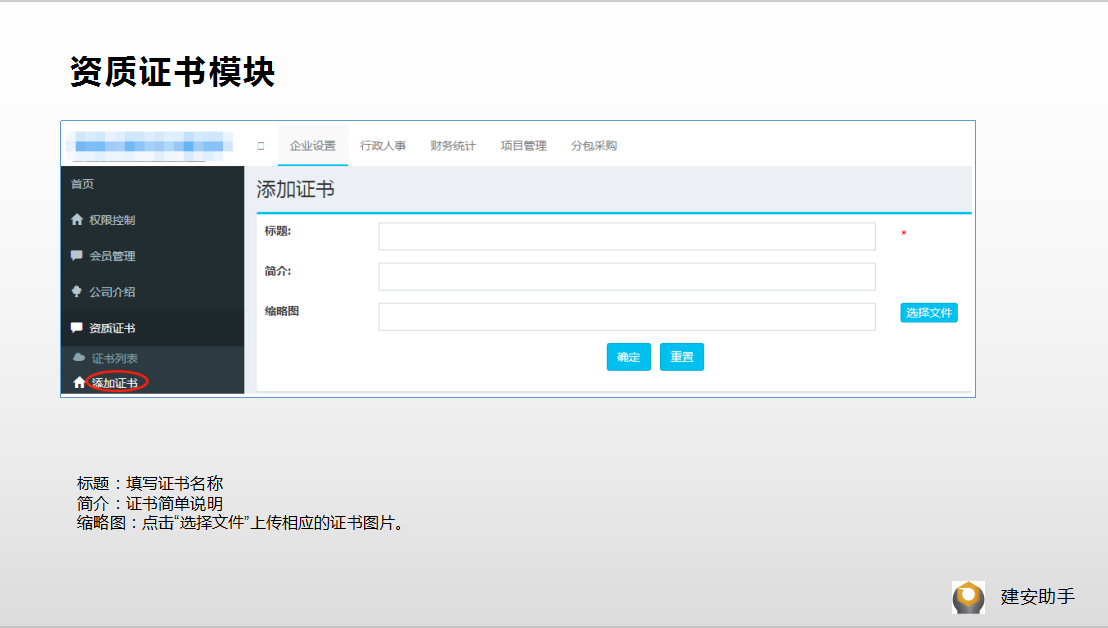Click the tree icon beside 公司介绍

coord(77,292)
